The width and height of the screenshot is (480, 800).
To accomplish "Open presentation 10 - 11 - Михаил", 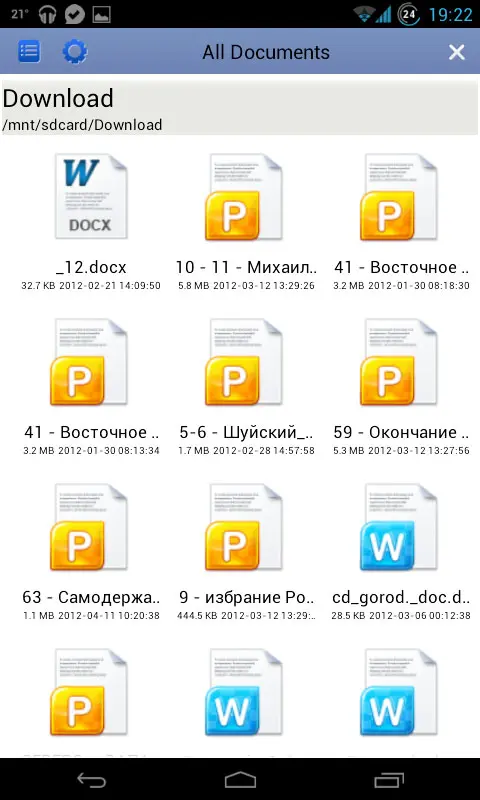I will tap(244, 197).
